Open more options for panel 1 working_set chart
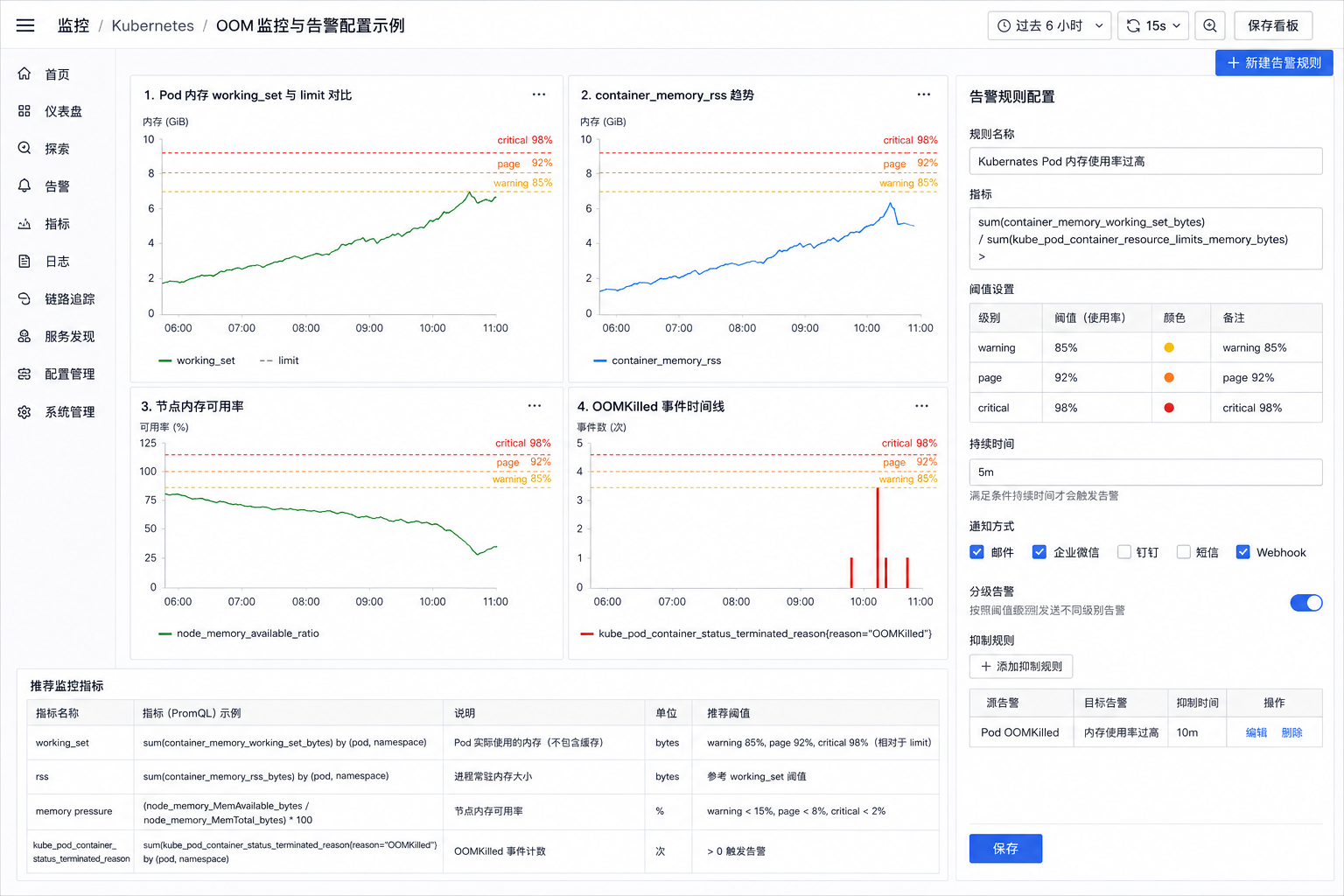The image size is (1344, 896). (539, 94)
